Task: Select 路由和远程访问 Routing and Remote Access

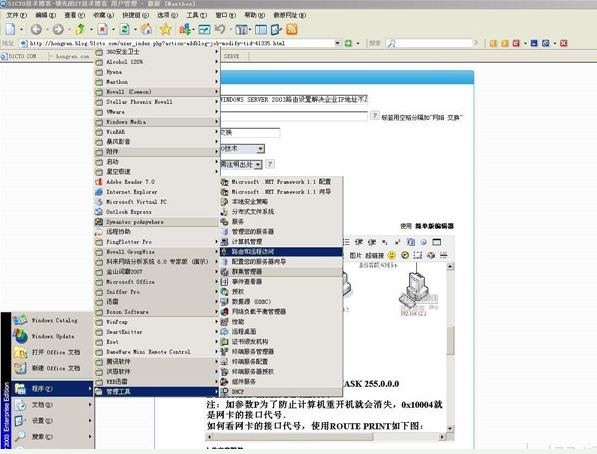Action: (x=281, y=251)
